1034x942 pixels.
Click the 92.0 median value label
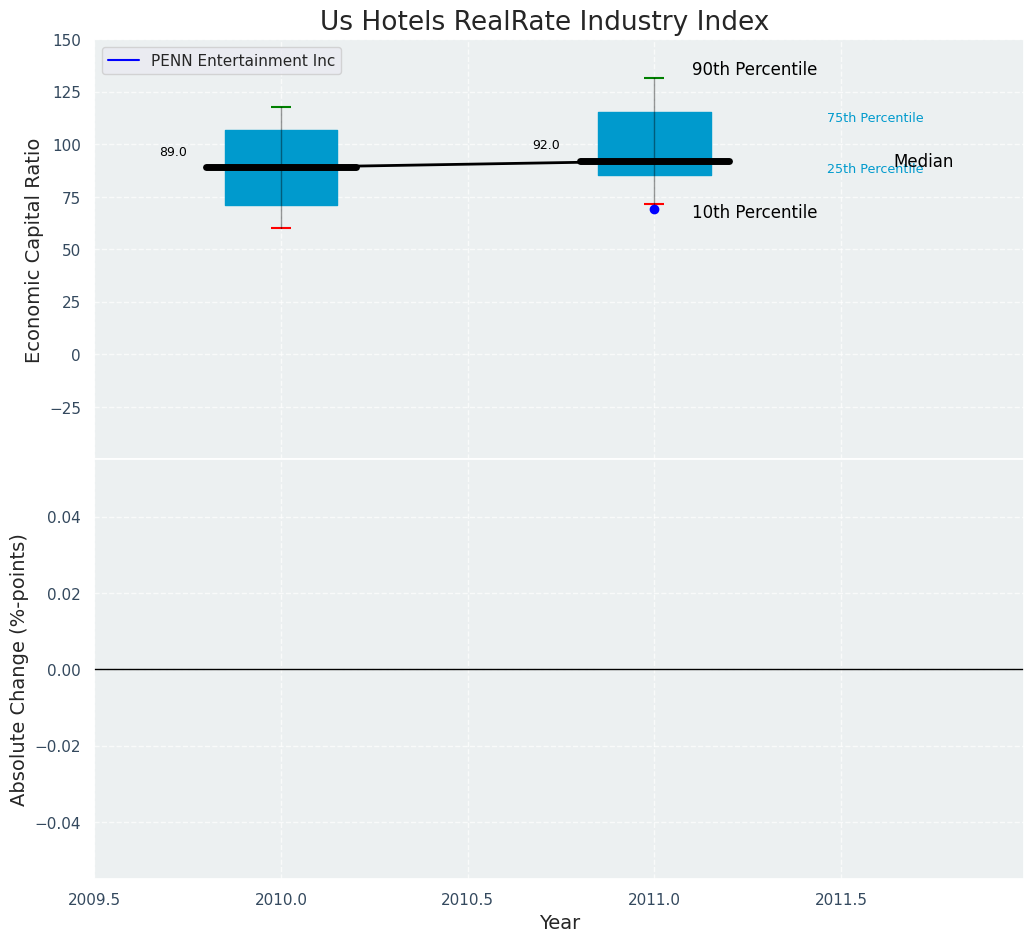546,145
